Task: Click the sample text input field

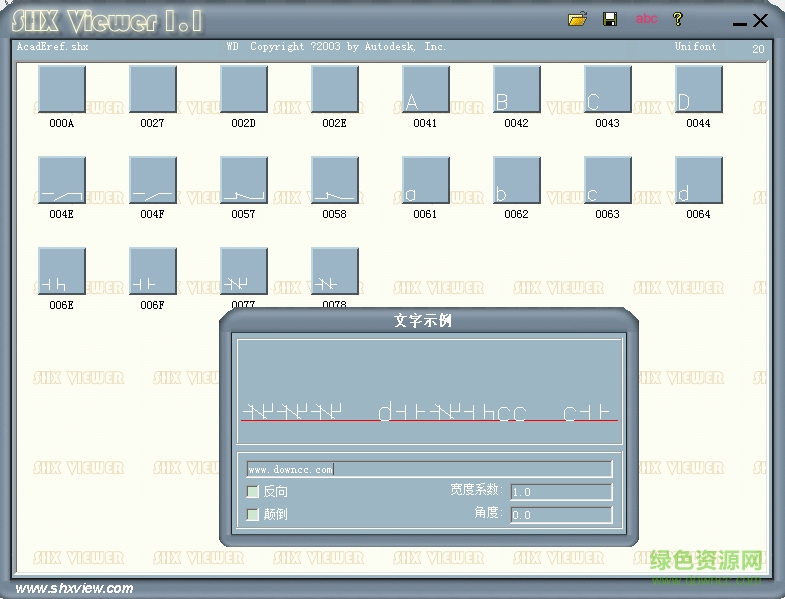Action: coord(428,469)
